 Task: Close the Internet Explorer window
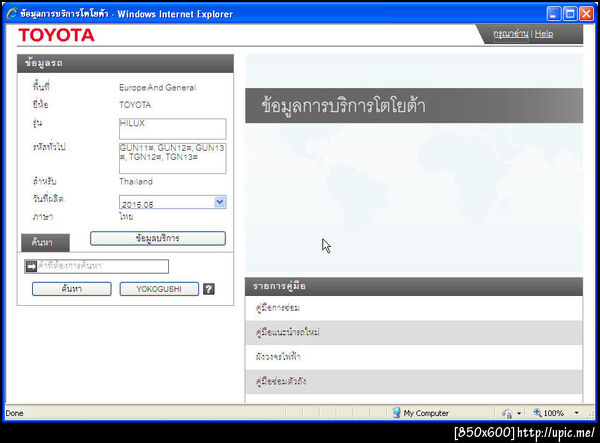click(x=586, y=14)
